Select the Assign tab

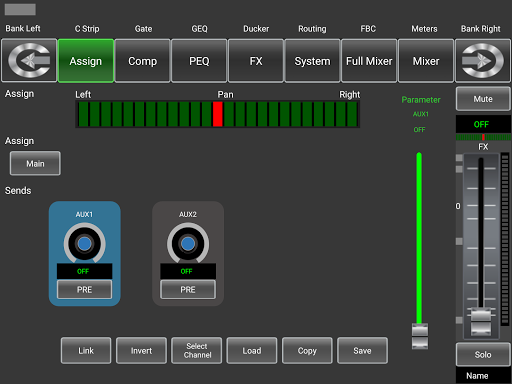coord(86,61)
